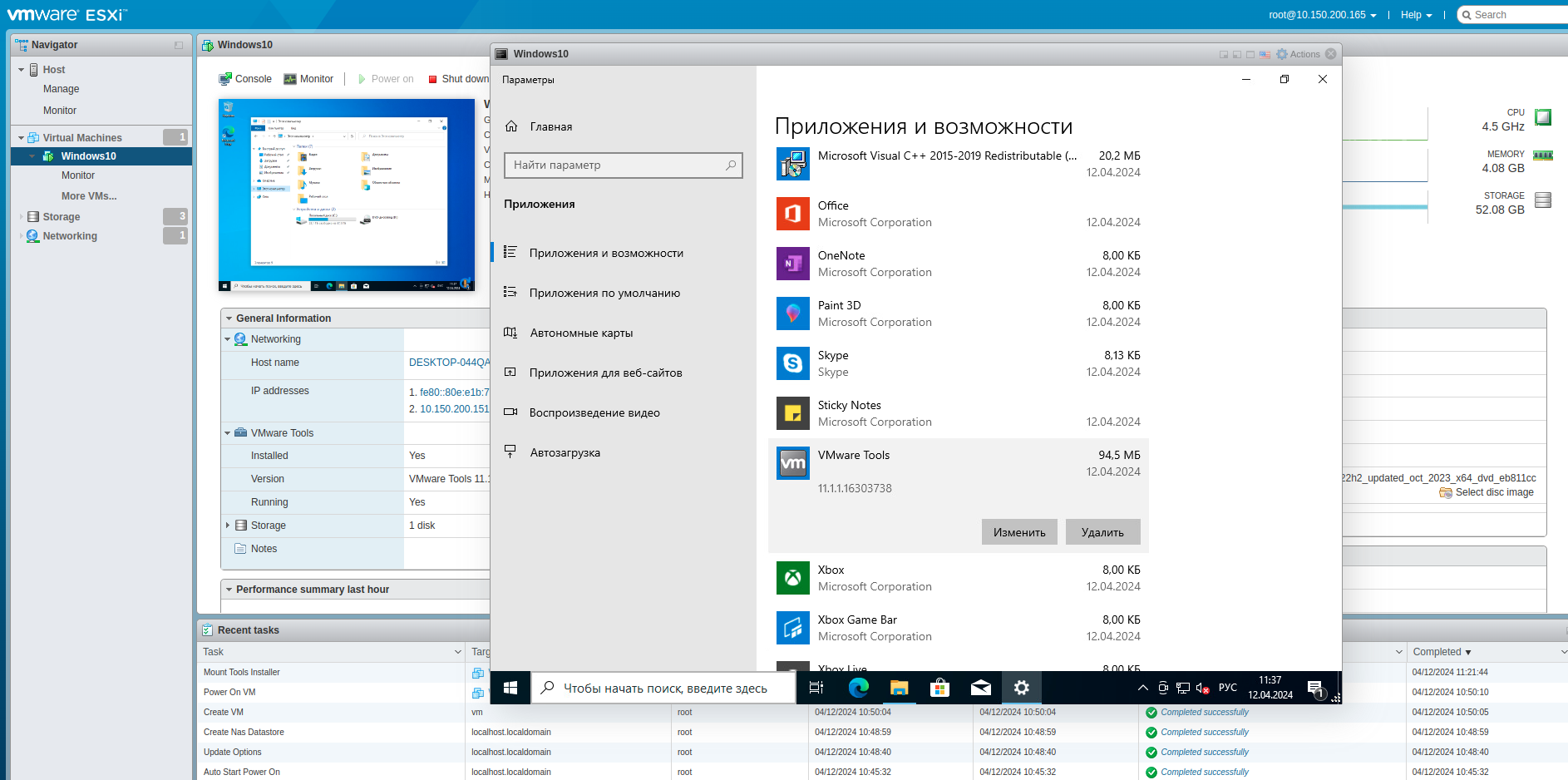The height and width of the screenshot is (780, 1568).
Task: Collapse Performance summary last hour panel
Action: (x=229, y=590)
